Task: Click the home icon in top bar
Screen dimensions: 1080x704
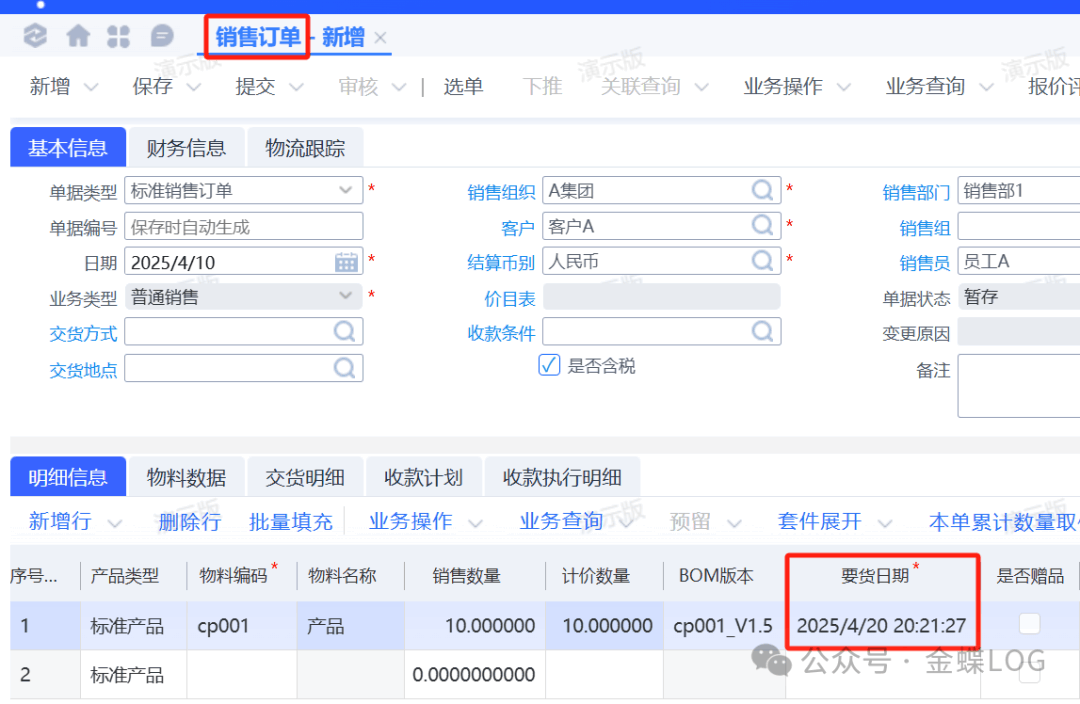Action: [78, 37]
